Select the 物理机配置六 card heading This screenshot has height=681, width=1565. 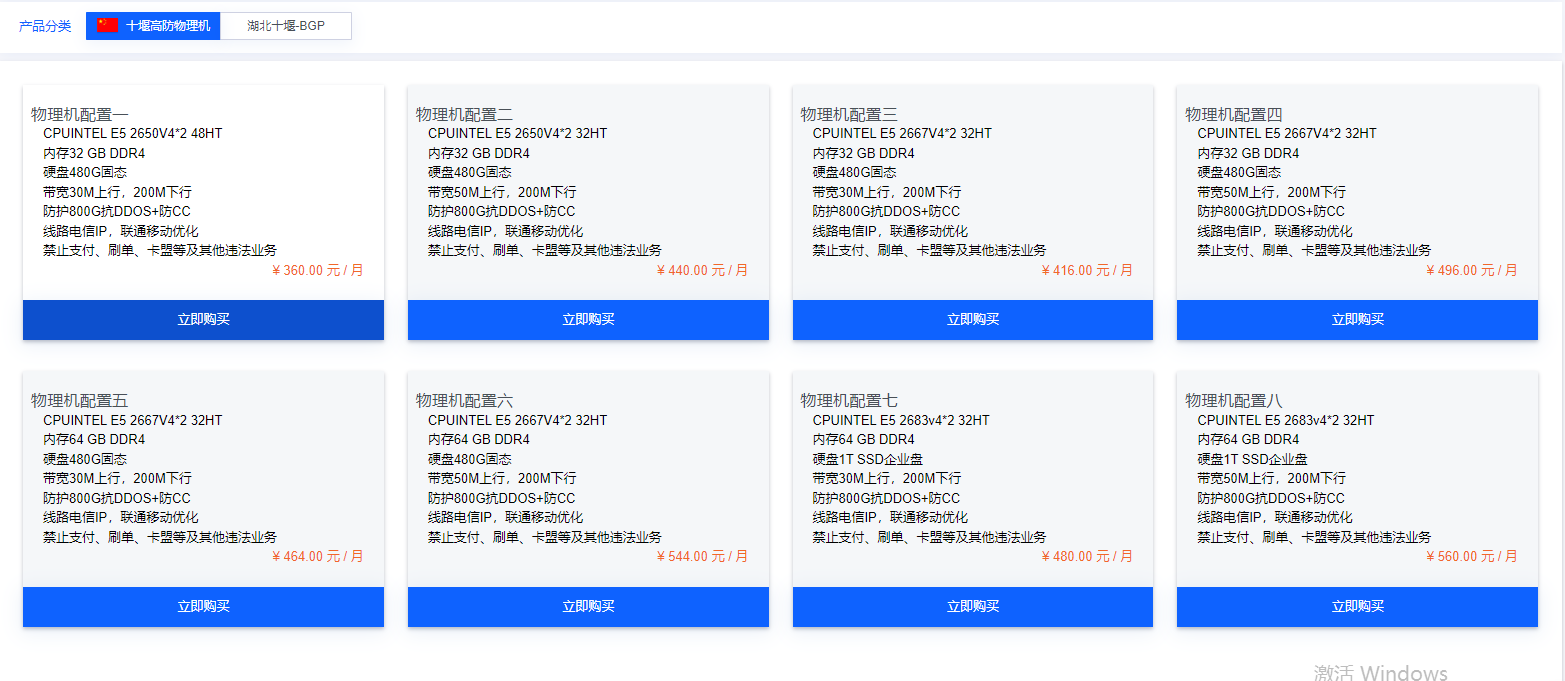pos(464,401)
